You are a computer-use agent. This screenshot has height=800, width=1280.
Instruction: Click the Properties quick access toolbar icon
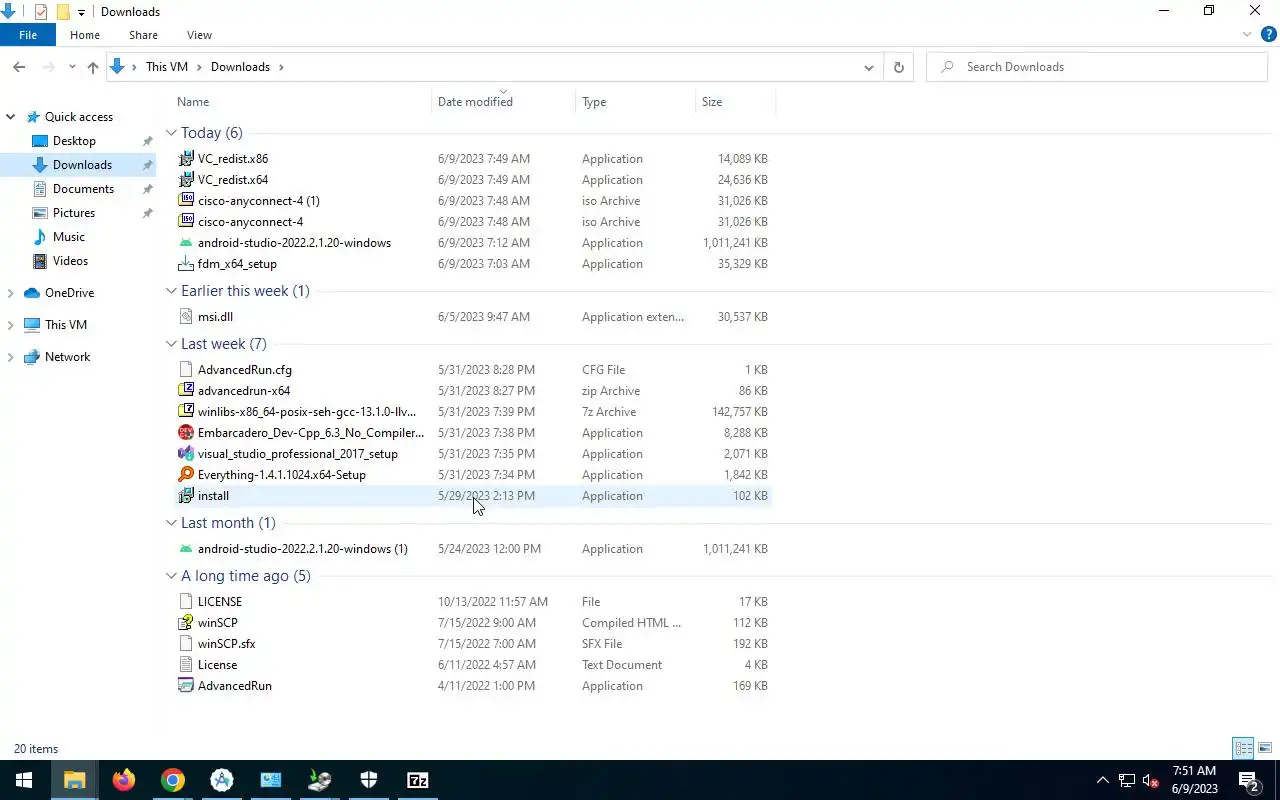(41, 12)
